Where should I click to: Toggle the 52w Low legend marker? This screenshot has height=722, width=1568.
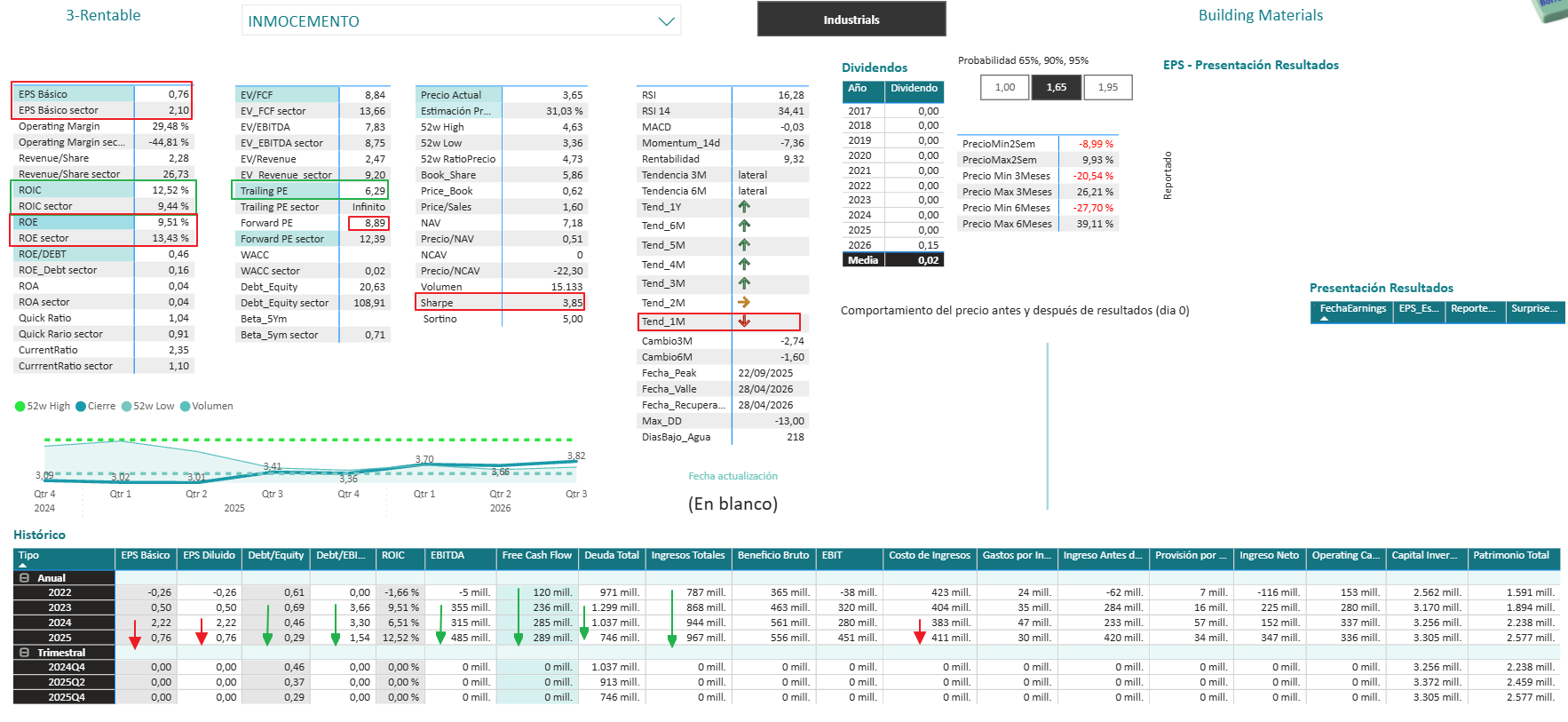pyautogui.click(x=127, y=406)
